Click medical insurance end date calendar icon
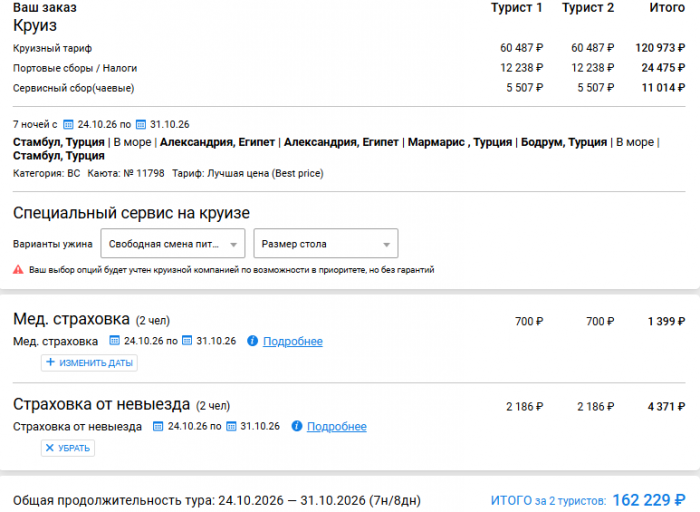Screen dimensions: 700x512 pyautogui.click(x=187, y=341)
